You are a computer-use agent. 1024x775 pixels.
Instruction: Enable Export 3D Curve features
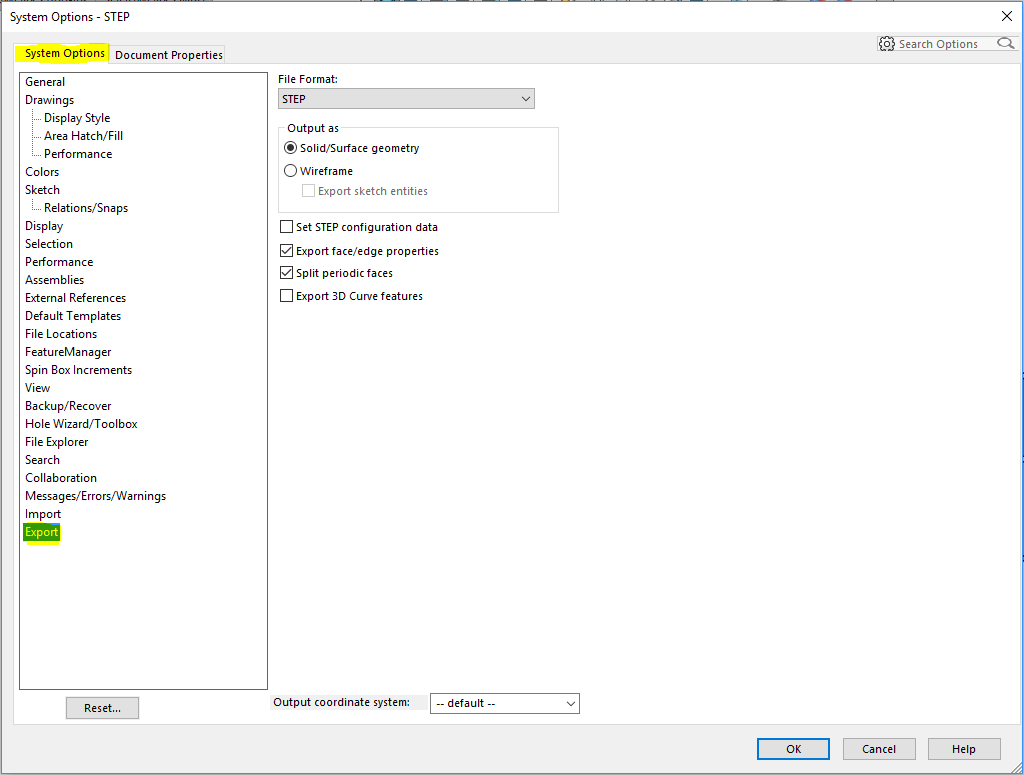tap(286, 296)
